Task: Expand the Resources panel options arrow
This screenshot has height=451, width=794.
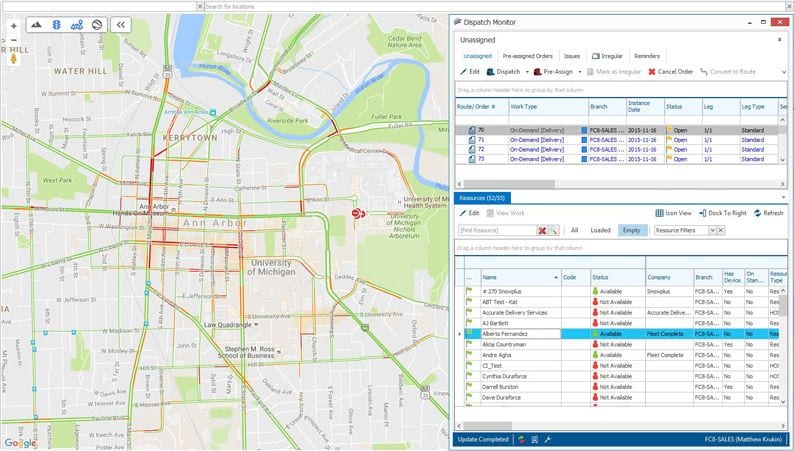Action: tap(784, 198)
